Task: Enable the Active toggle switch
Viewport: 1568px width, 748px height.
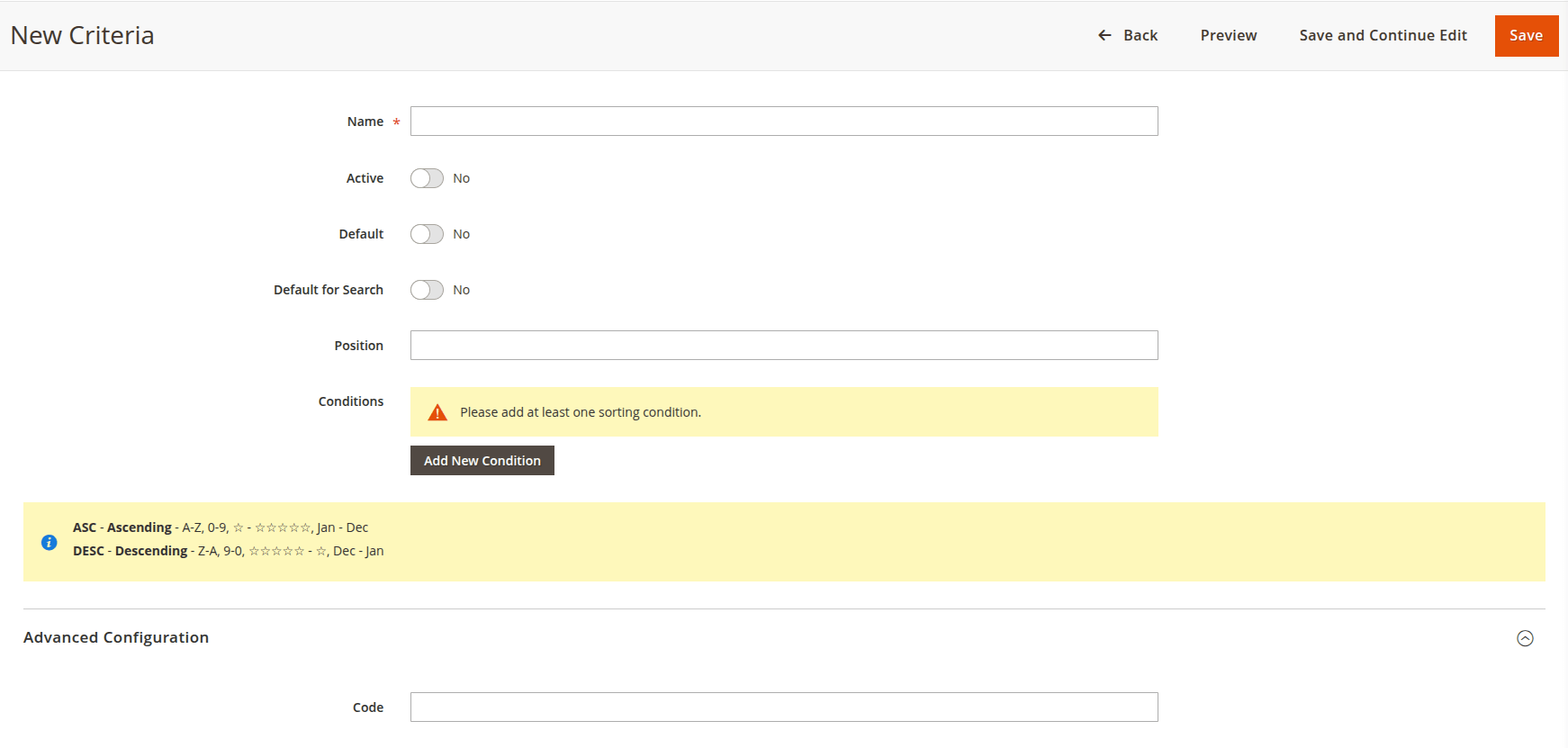Action: pyautogui.click(x=427, y=178)
